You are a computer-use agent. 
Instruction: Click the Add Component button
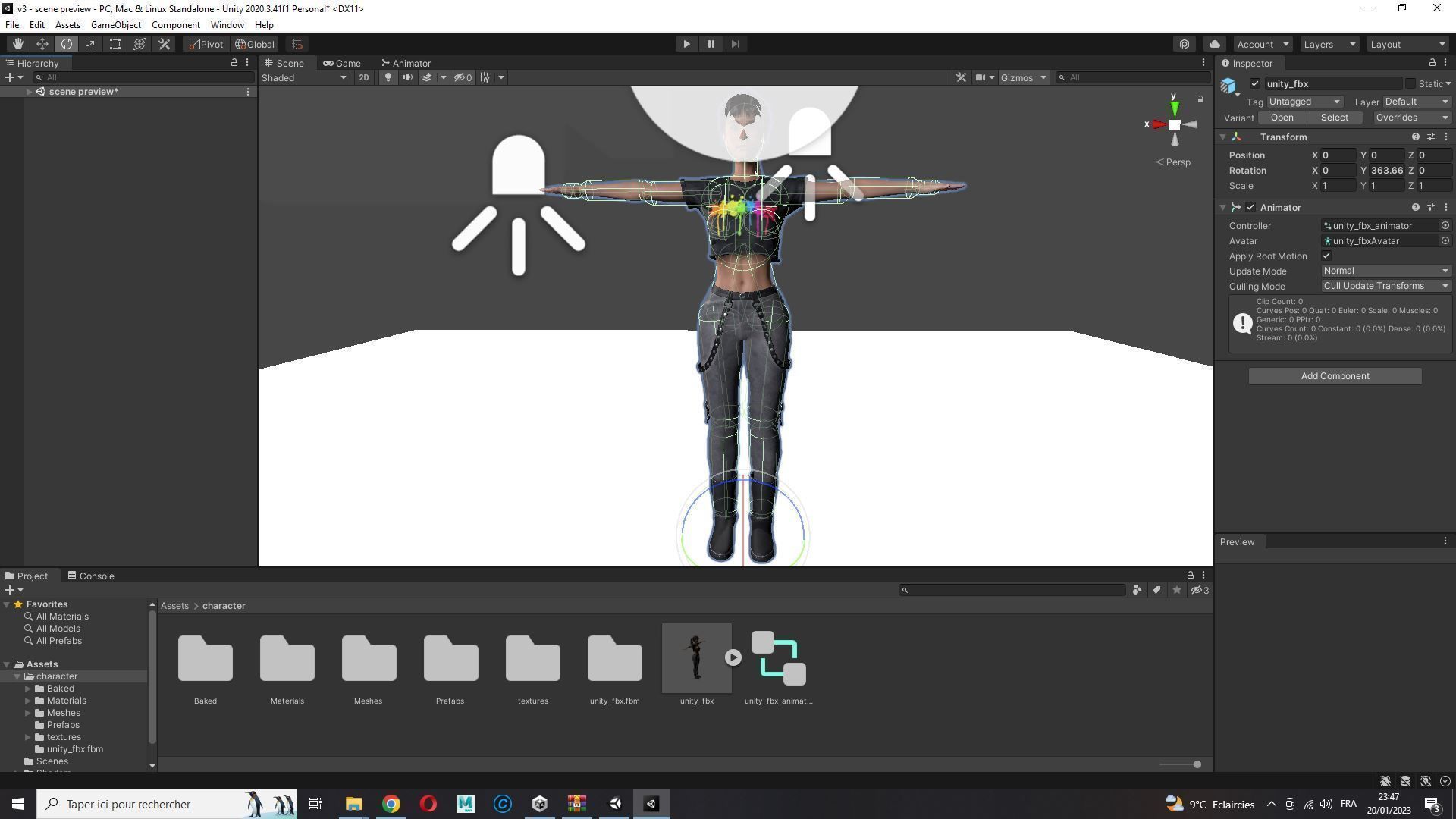1335,376
